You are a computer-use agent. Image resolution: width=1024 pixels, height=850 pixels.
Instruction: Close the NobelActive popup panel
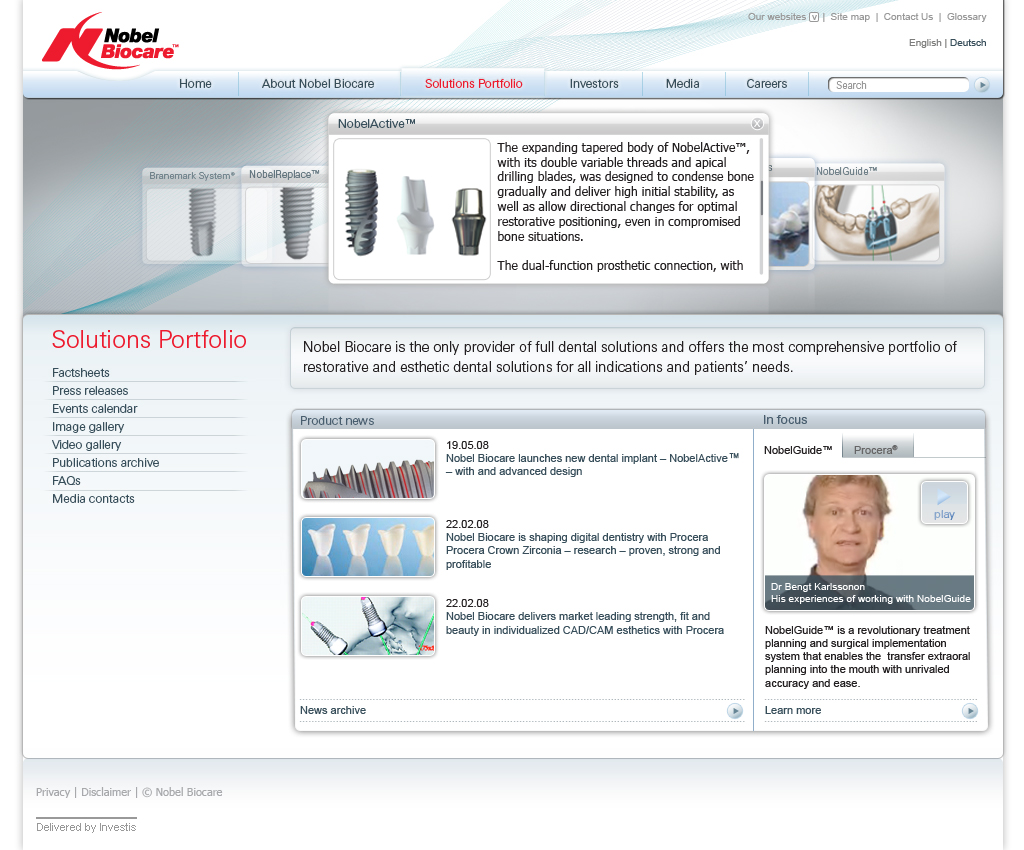[x=757, y=123]
